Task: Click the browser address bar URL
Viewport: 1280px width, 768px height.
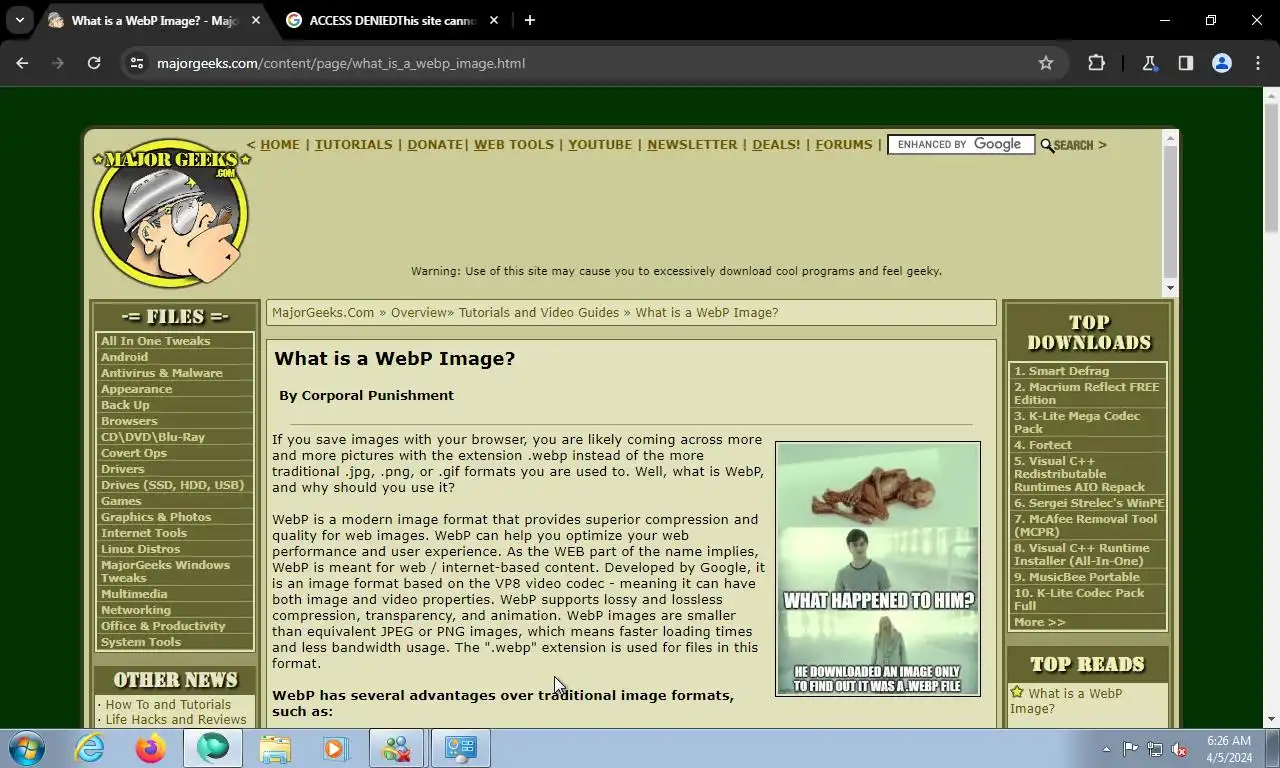Action: pyautogui.click(x=341, y=63)
